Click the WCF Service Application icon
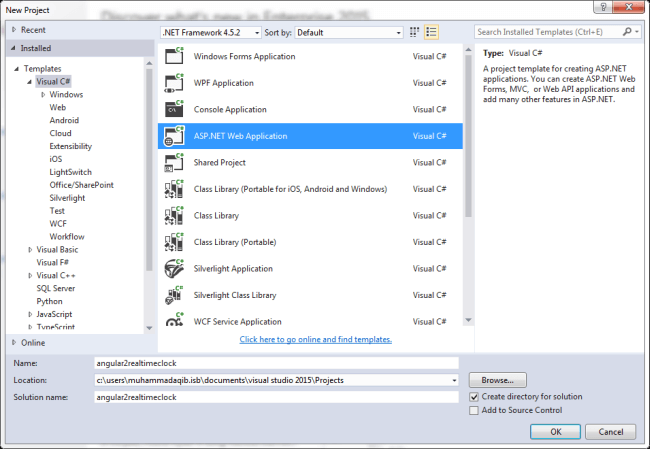This screenshot has height=449, width=650. click(x=174, y=320)
